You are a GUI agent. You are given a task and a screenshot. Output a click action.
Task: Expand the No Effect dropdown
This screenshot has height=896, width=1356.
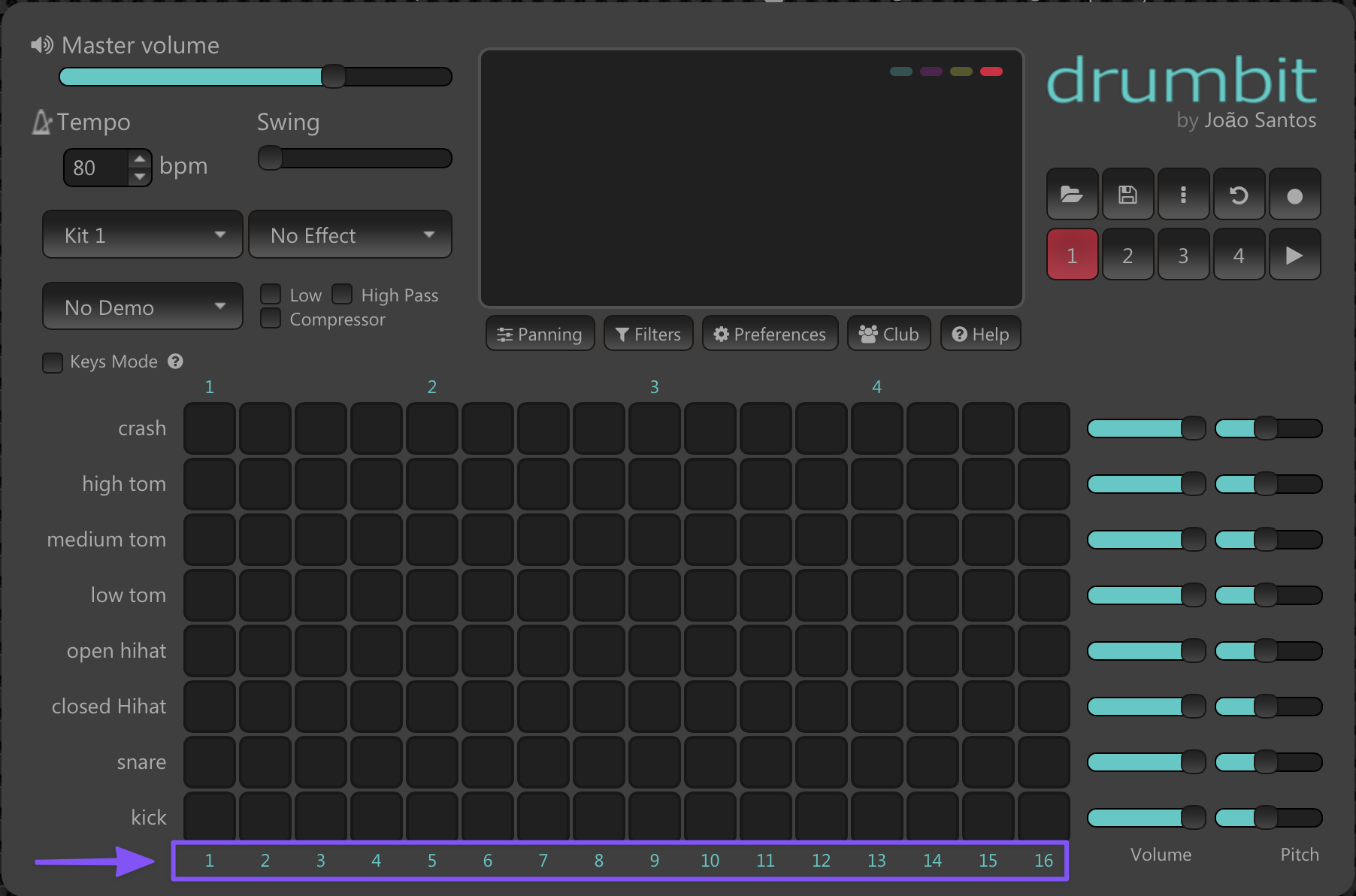click(x=350, y=235)
